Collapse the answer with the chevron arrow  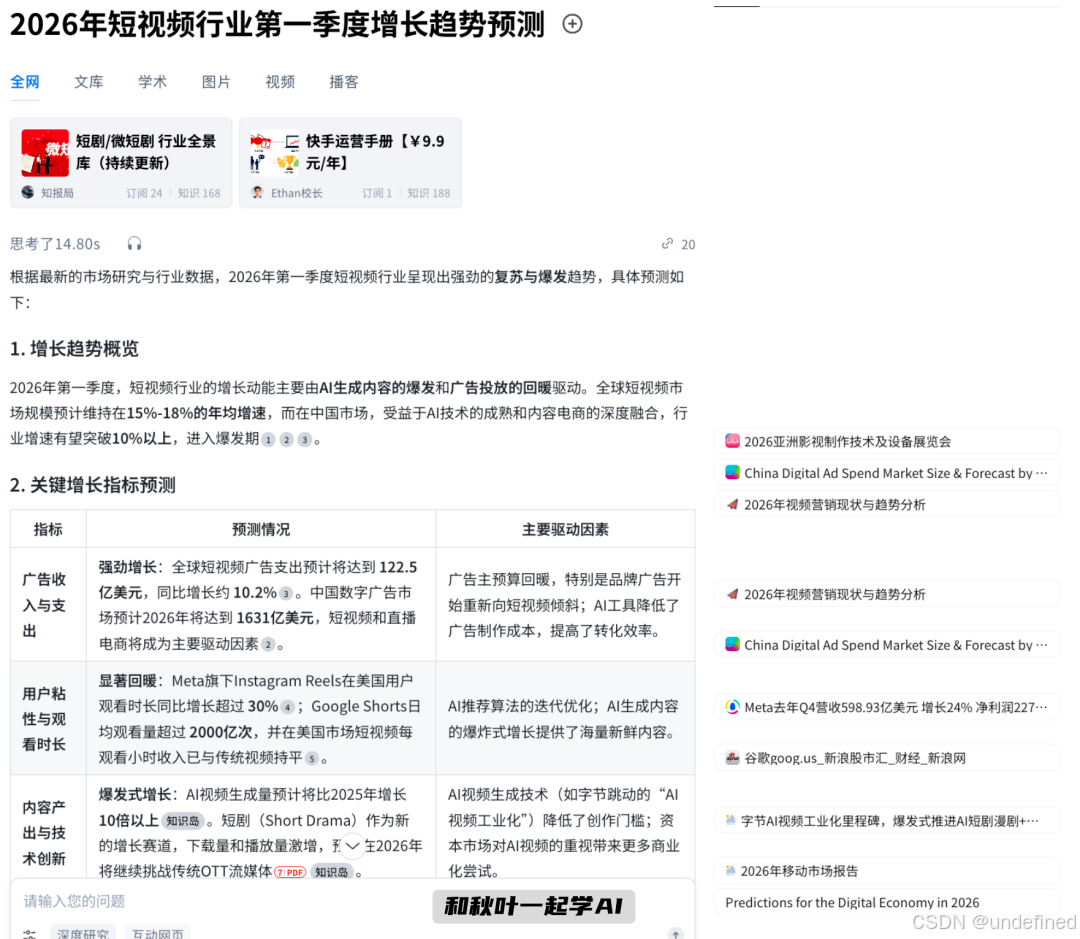(x=352, y=845)
